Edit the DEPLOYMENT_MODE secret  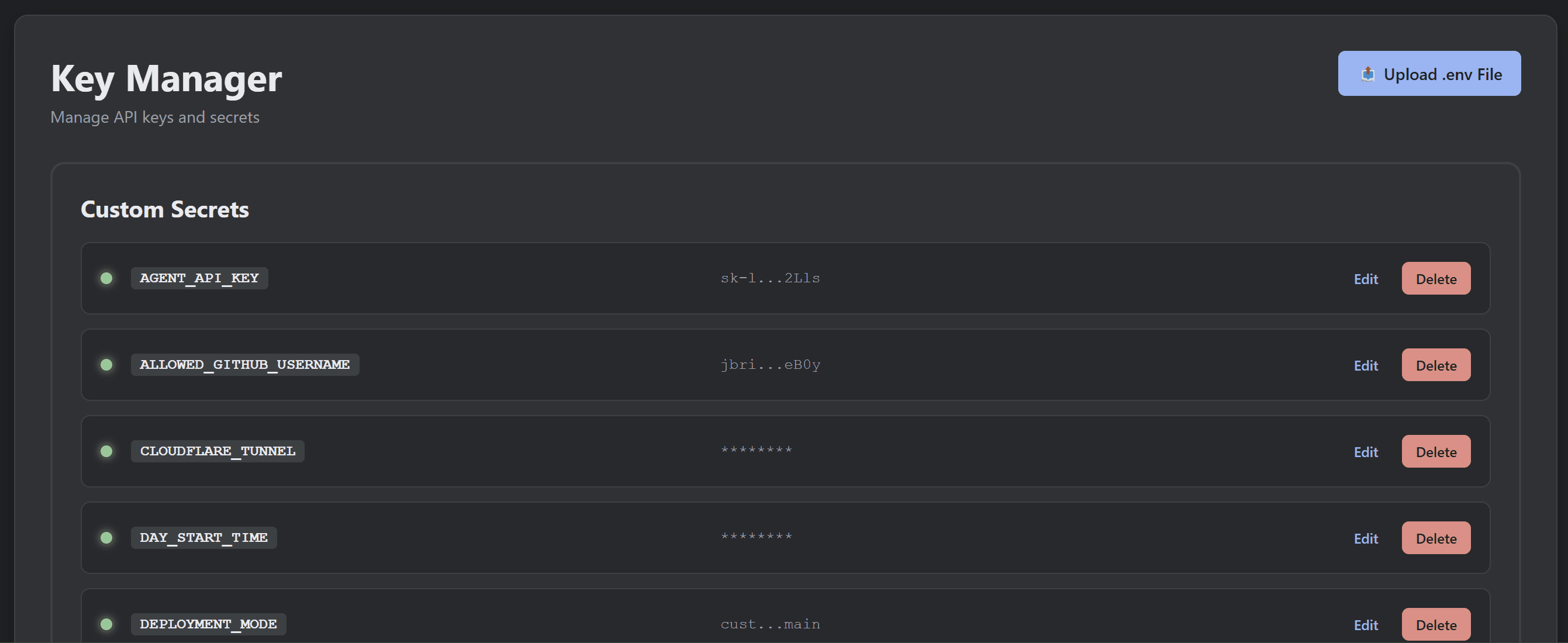tap(1366, 624)
